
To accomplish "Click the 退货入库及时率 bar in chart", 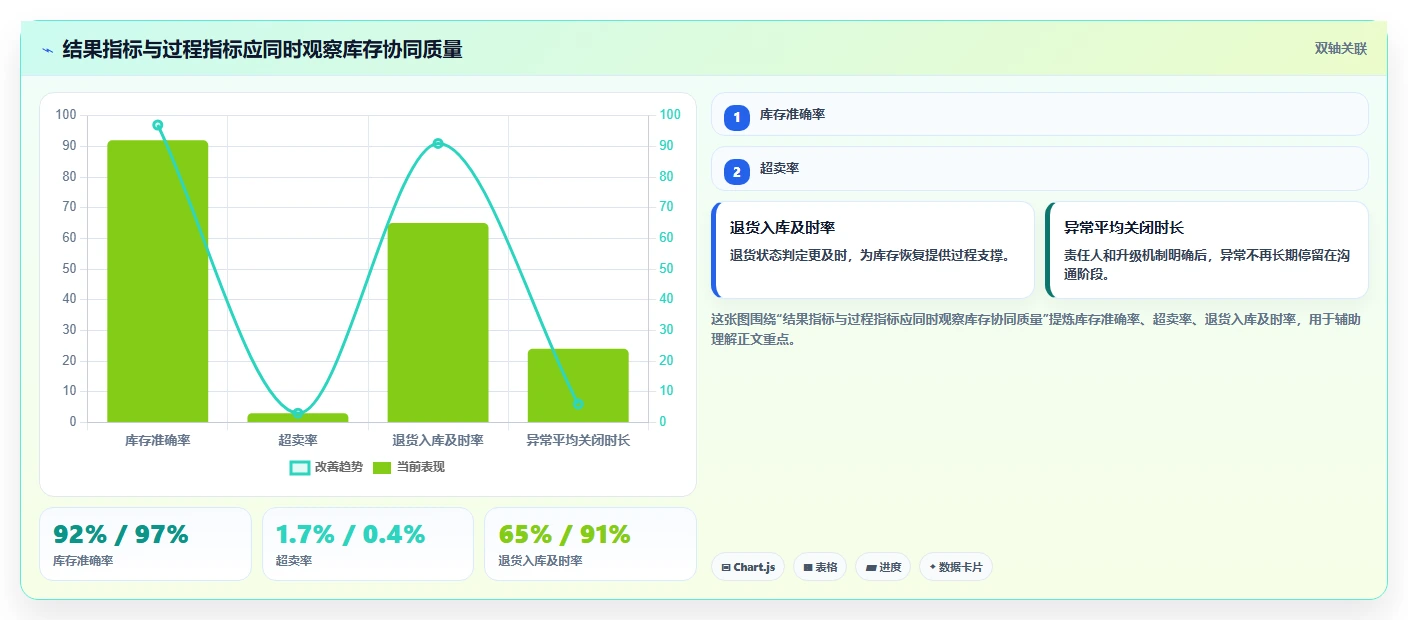I will [438, 322].
